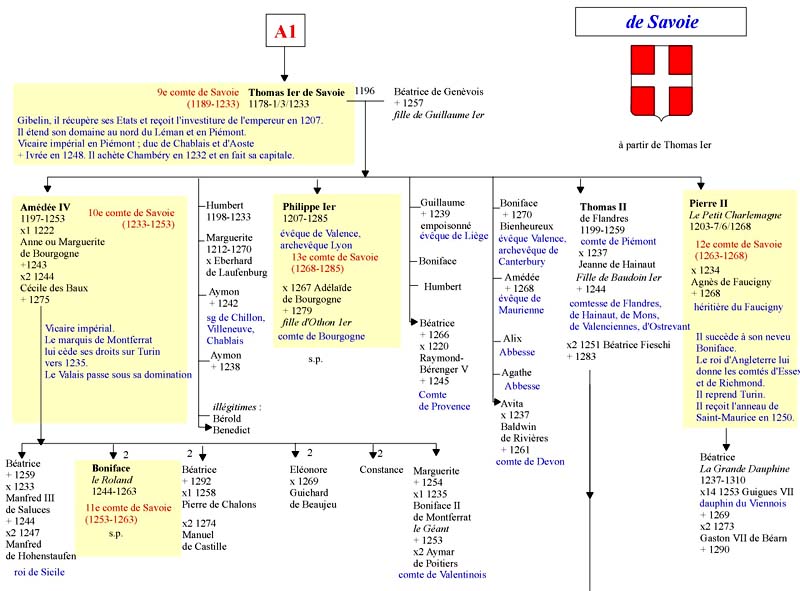Click the red "11e comte de Savoie" title
The height and width of the screenshot is (591, 800).
click(129, 508)
